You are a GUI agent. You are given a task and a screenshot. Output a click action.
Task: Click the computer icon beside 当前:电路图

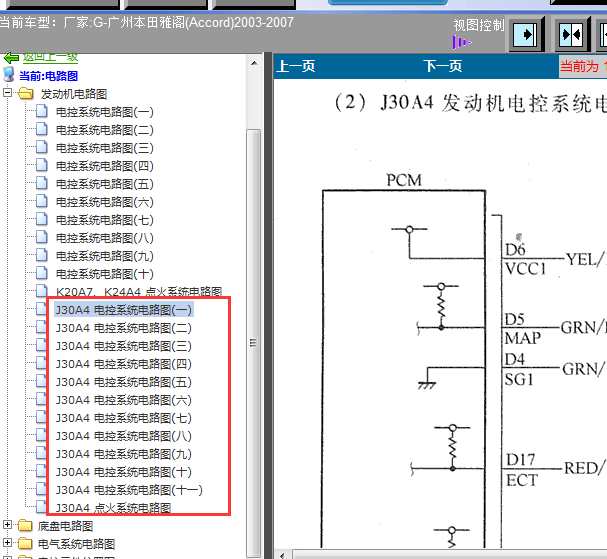9,74
